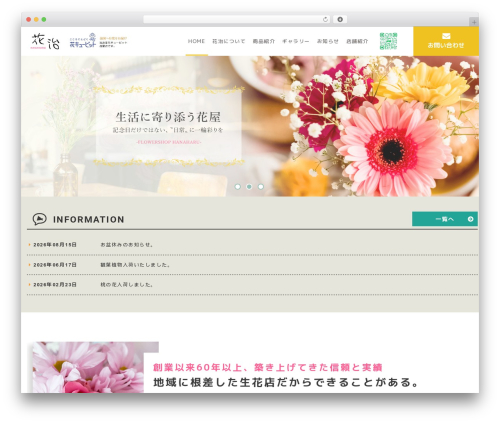
Task: Click the INFORMATION section title
Action: (89, 219)
